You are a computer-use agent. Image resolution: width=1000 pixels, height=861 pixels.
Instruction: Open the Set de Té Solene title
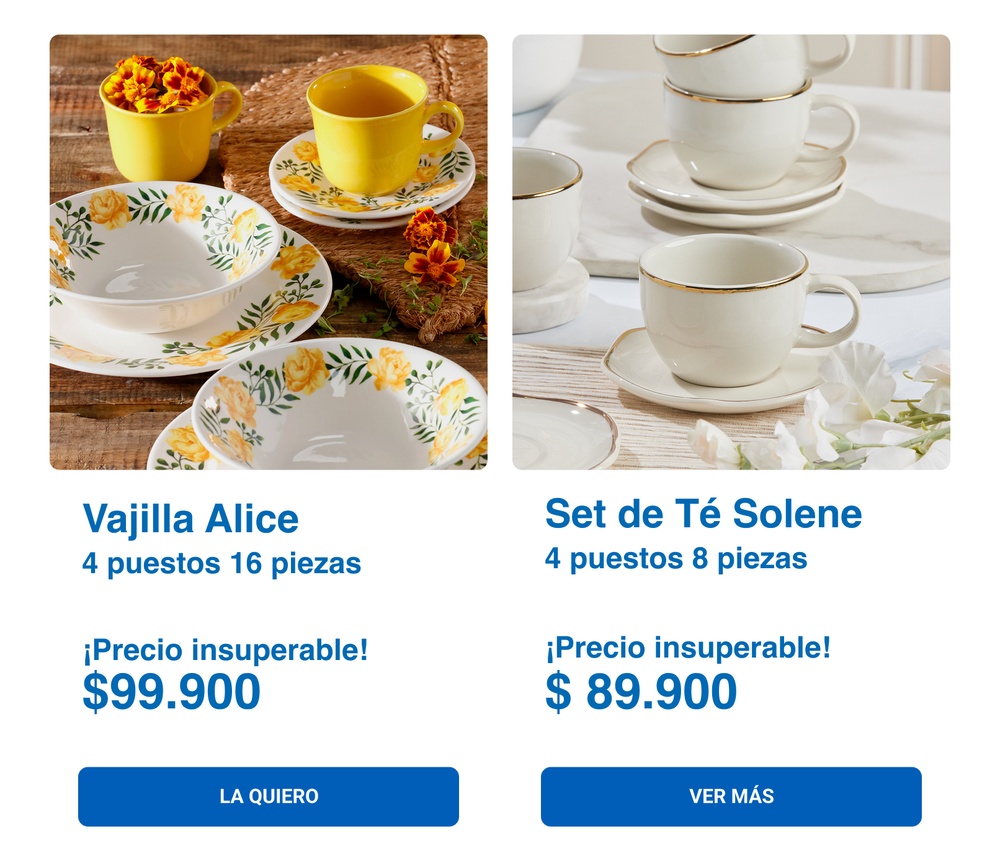click(x=702, y=514)
